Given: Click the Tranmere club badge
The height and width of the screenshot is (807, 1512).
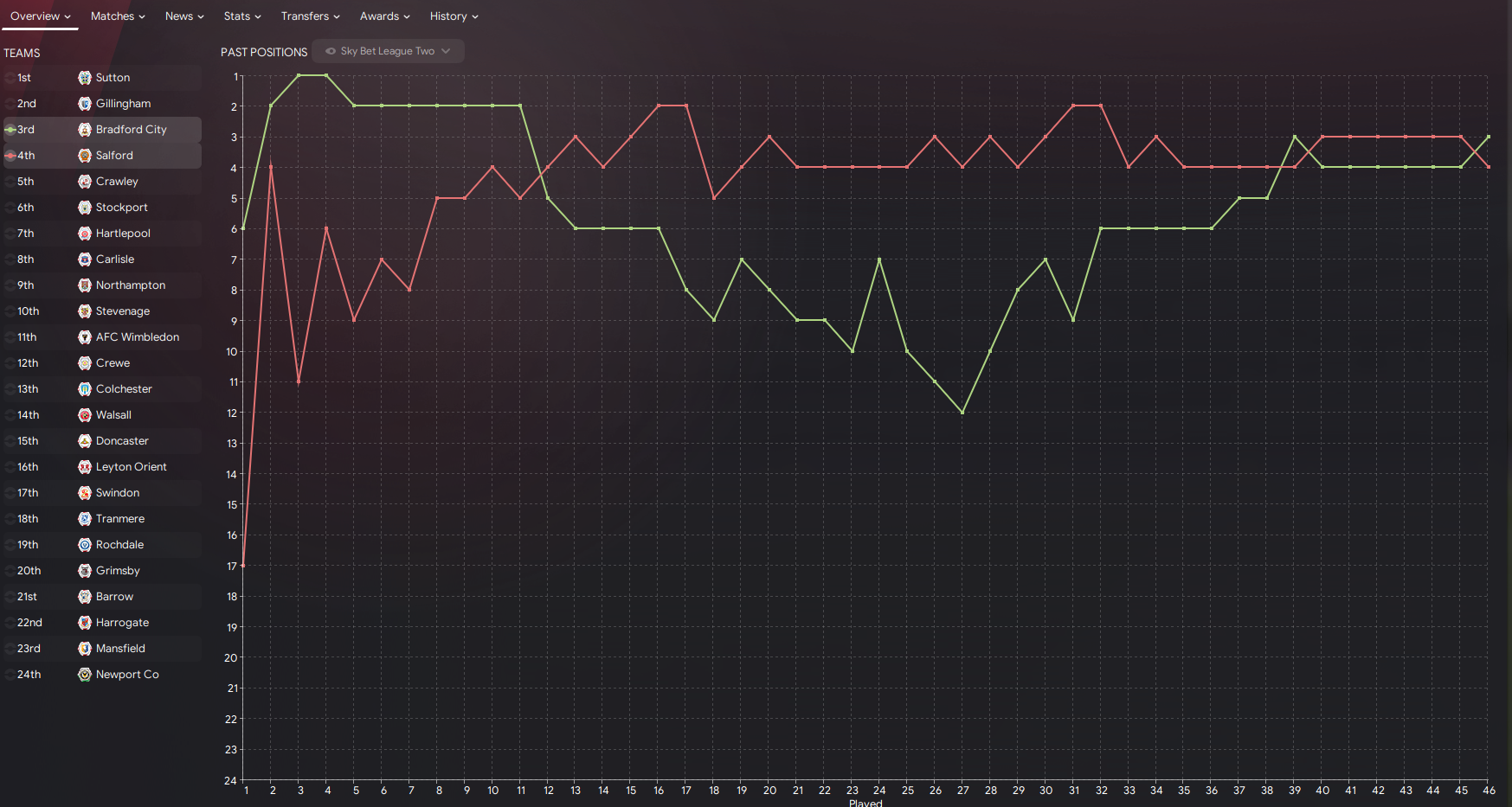Looking at the screenshot, I should (x=85, y=519).
